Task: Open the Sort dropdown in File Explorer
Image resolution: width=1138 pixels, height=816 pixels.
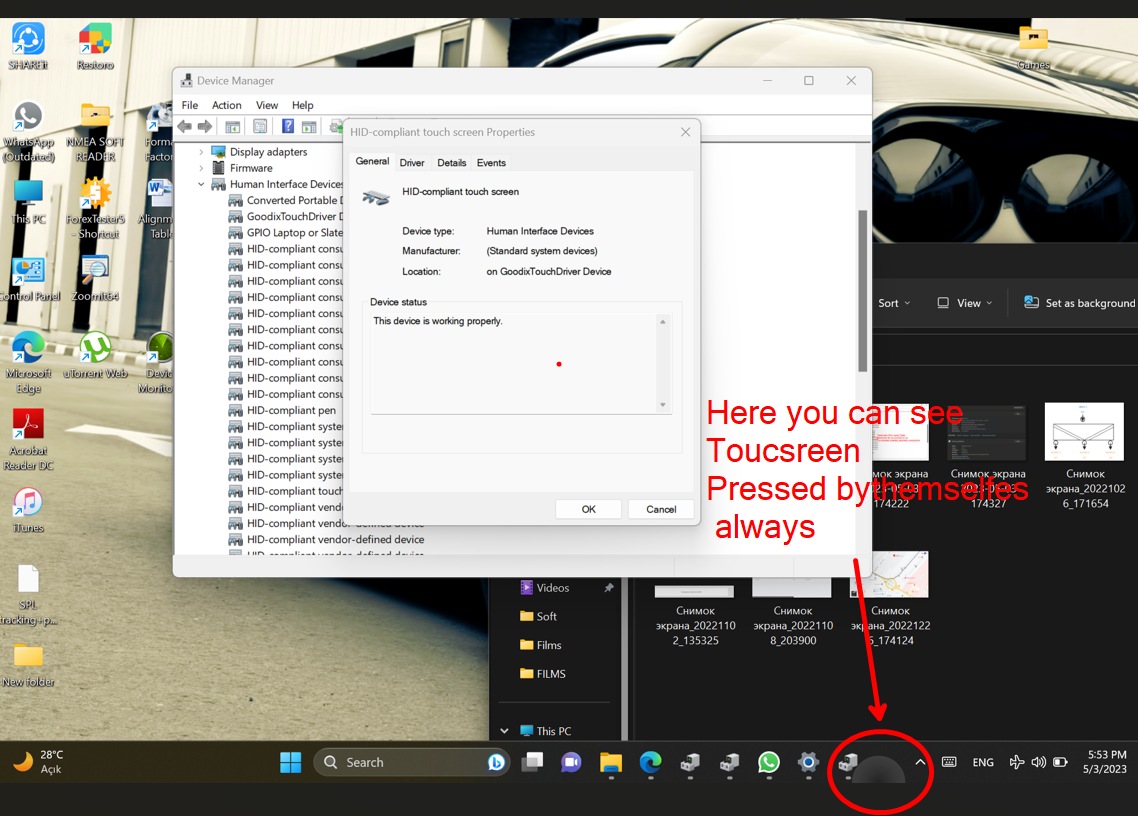Action: 894,303
